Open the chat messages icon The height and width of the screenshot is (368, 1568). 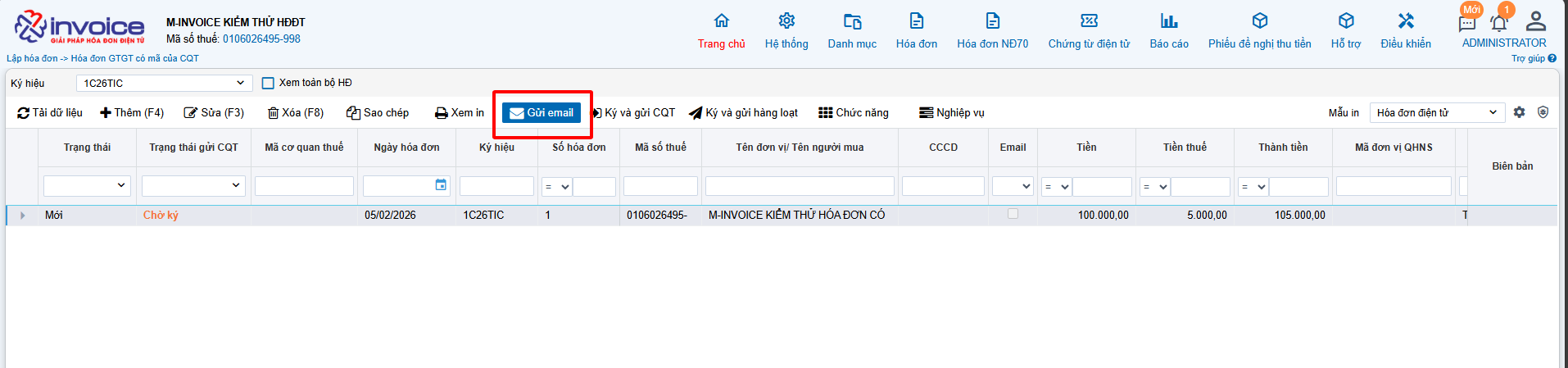(1467, 23)
